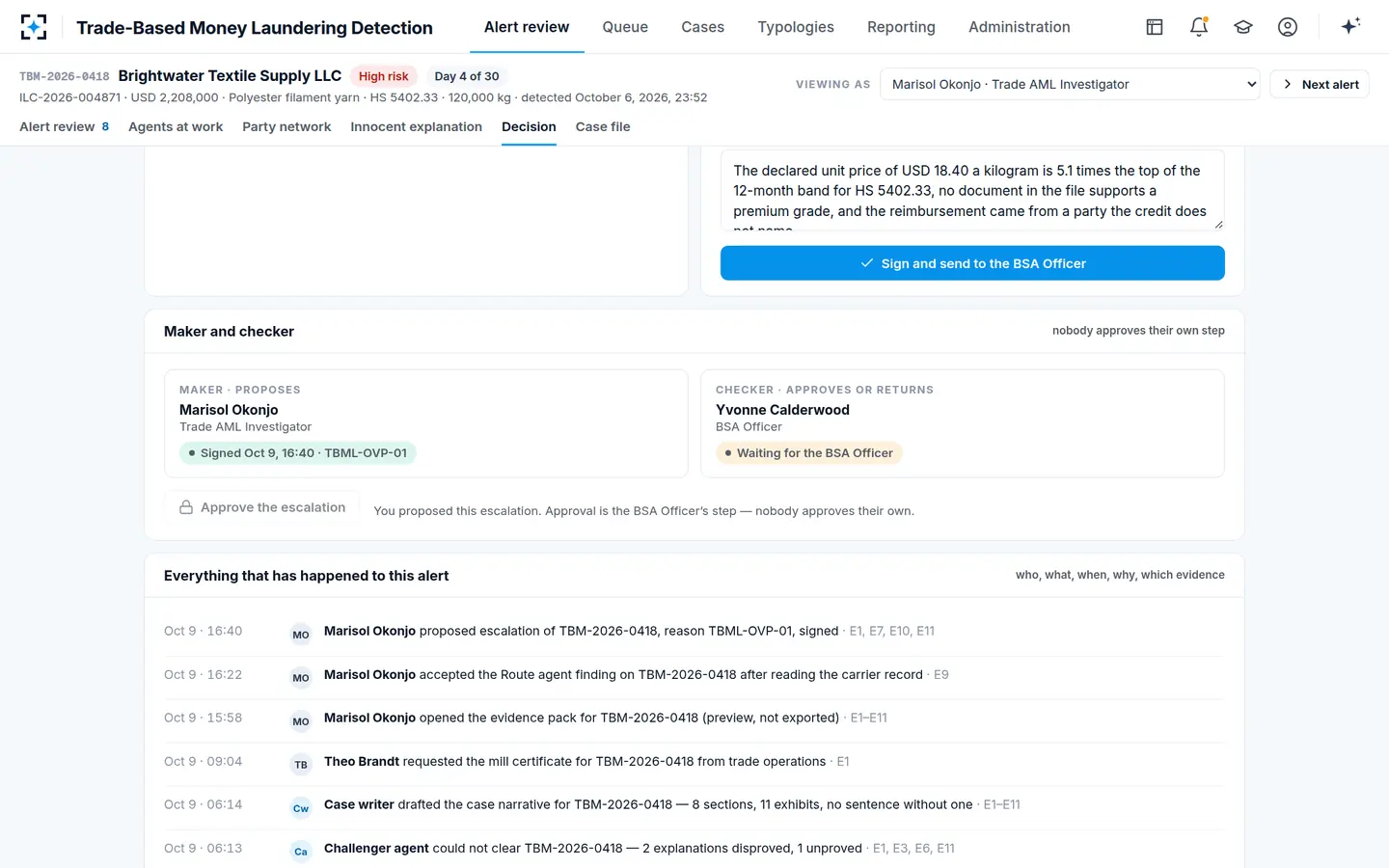
Task: Switch to the Agents at work sub-tab
Action: coord(176,126)
